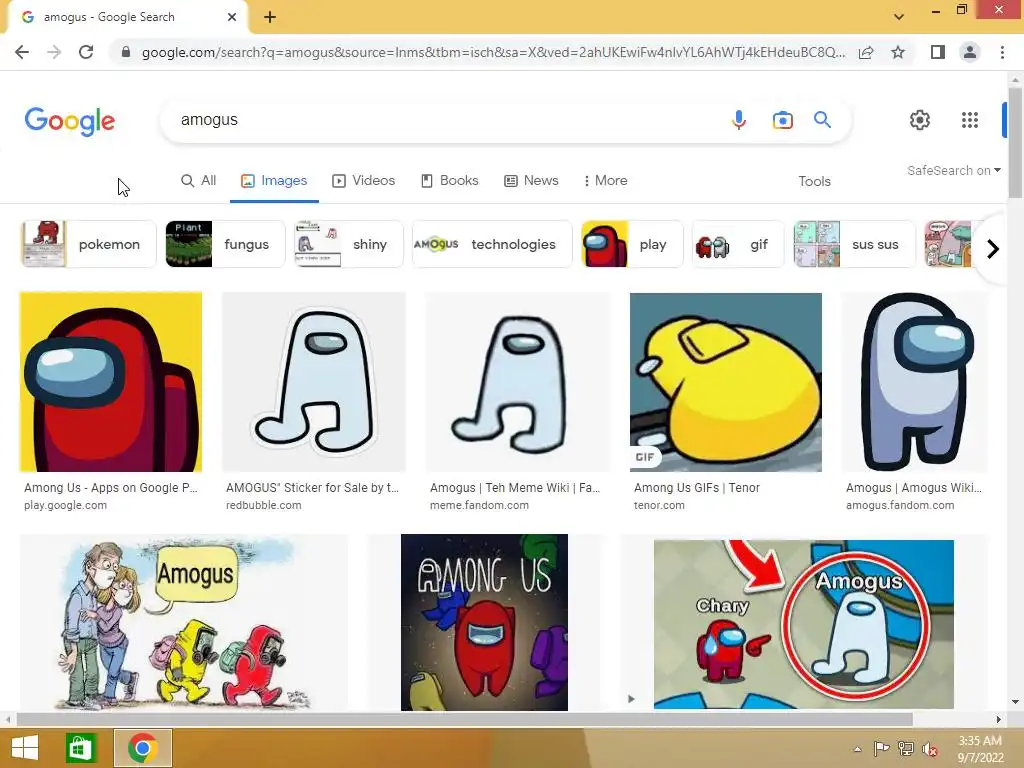Click the Chrome icon in taskbar
Image resolution: width=1024 pixels, height=768 pixels.
[x=142, y=748]
